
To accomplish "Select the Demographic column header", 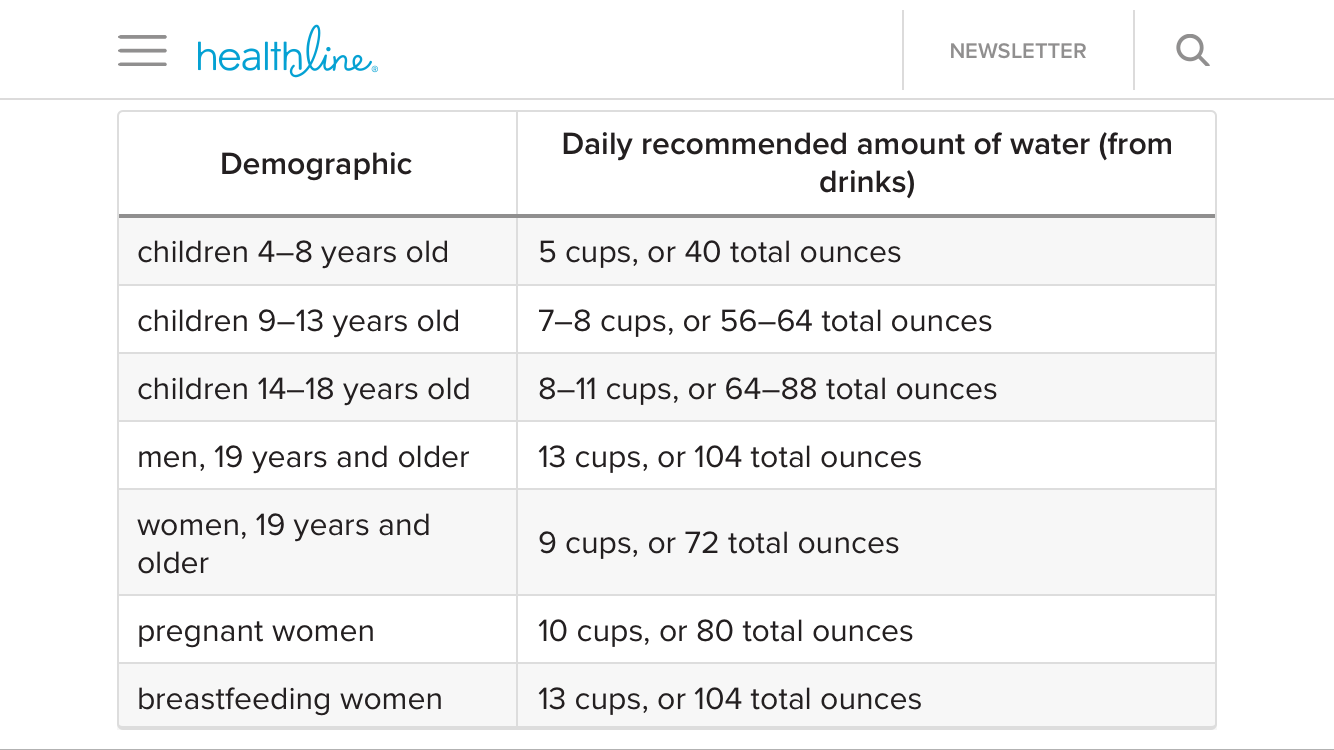I will coord(317,164).
